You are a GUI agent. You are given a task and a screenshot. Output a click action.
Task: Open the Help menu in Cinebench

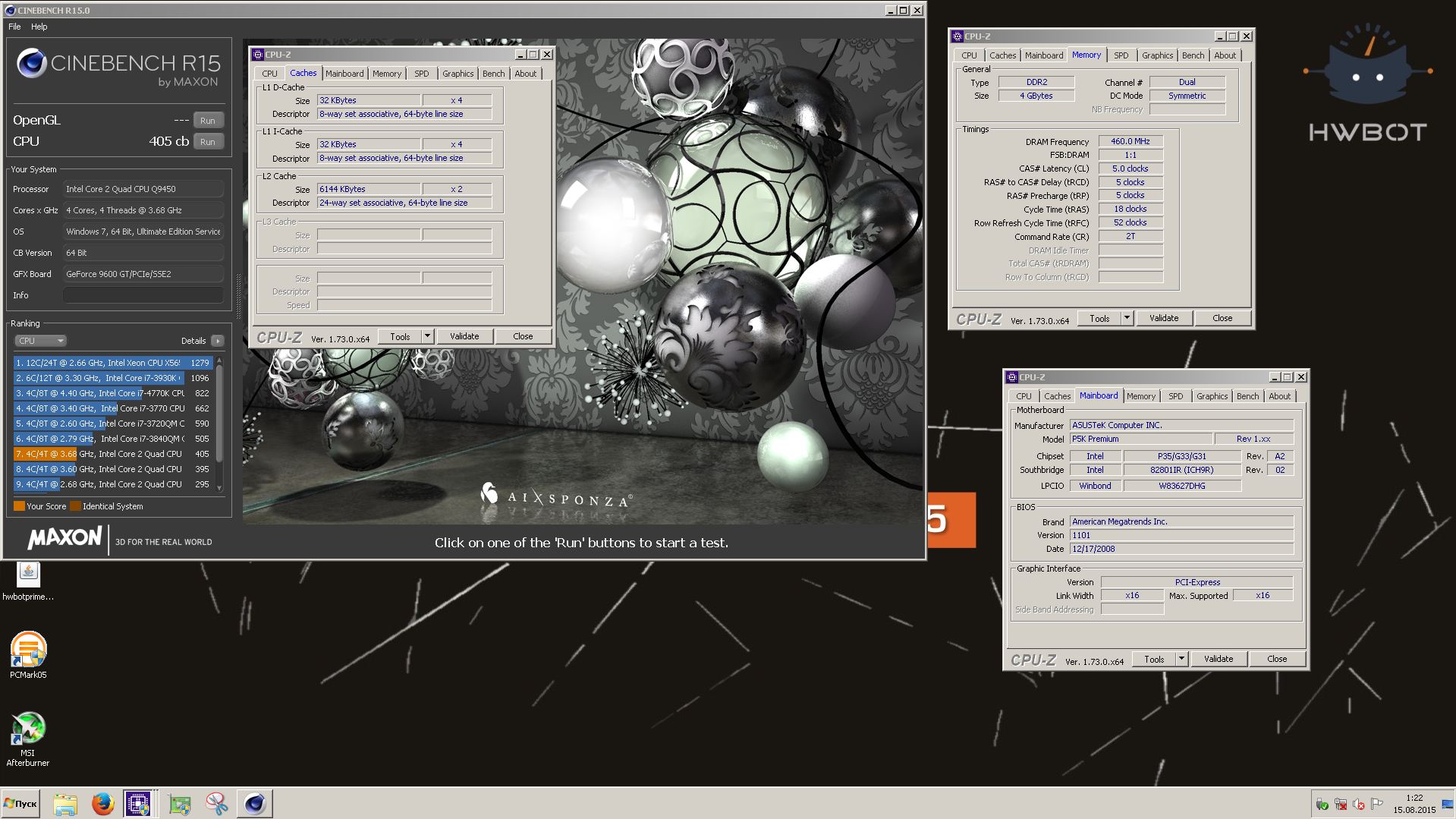pos(39,27)
